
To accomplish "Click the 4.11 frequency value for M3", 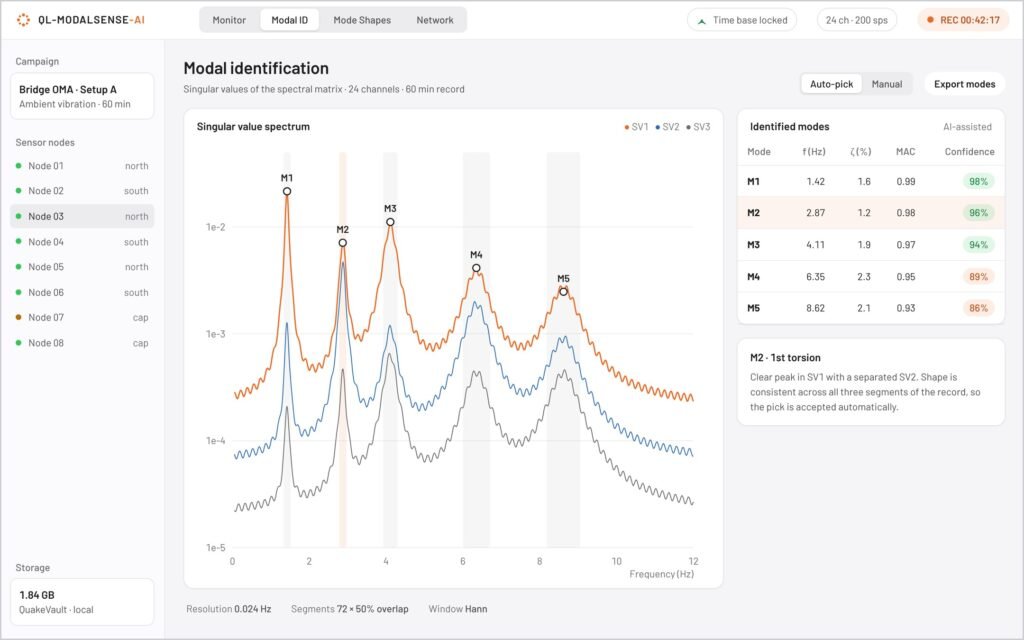I will 815,245.
